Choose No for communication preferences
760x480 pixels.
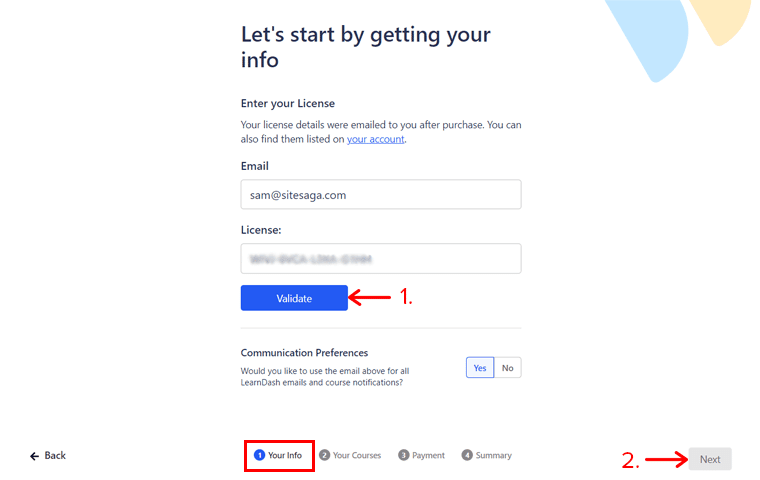508,368
